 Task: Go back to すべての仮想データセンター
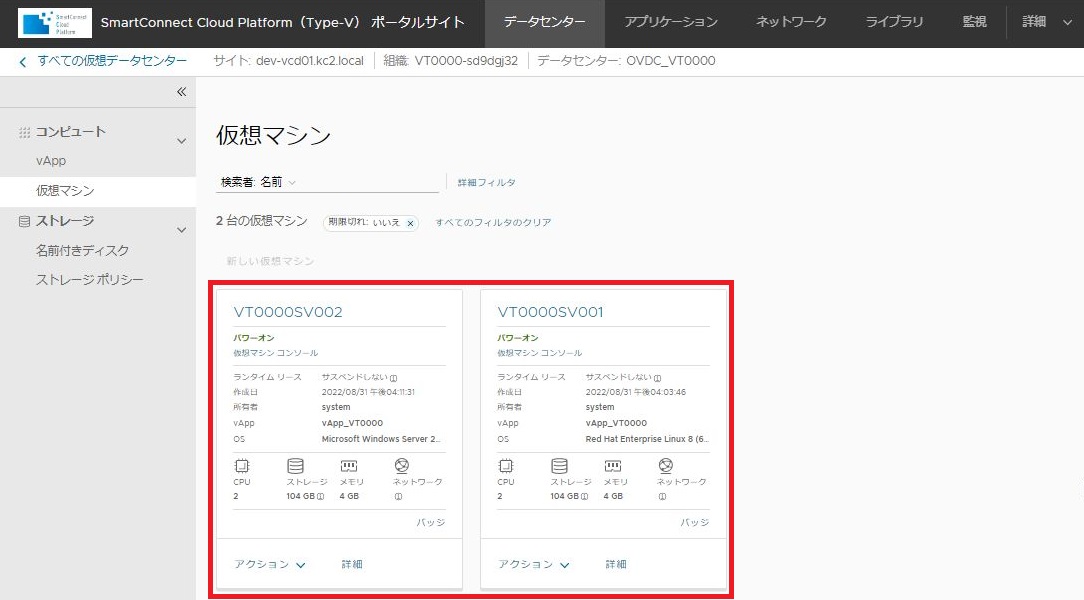pyautogui.click(x=112, y=61)
